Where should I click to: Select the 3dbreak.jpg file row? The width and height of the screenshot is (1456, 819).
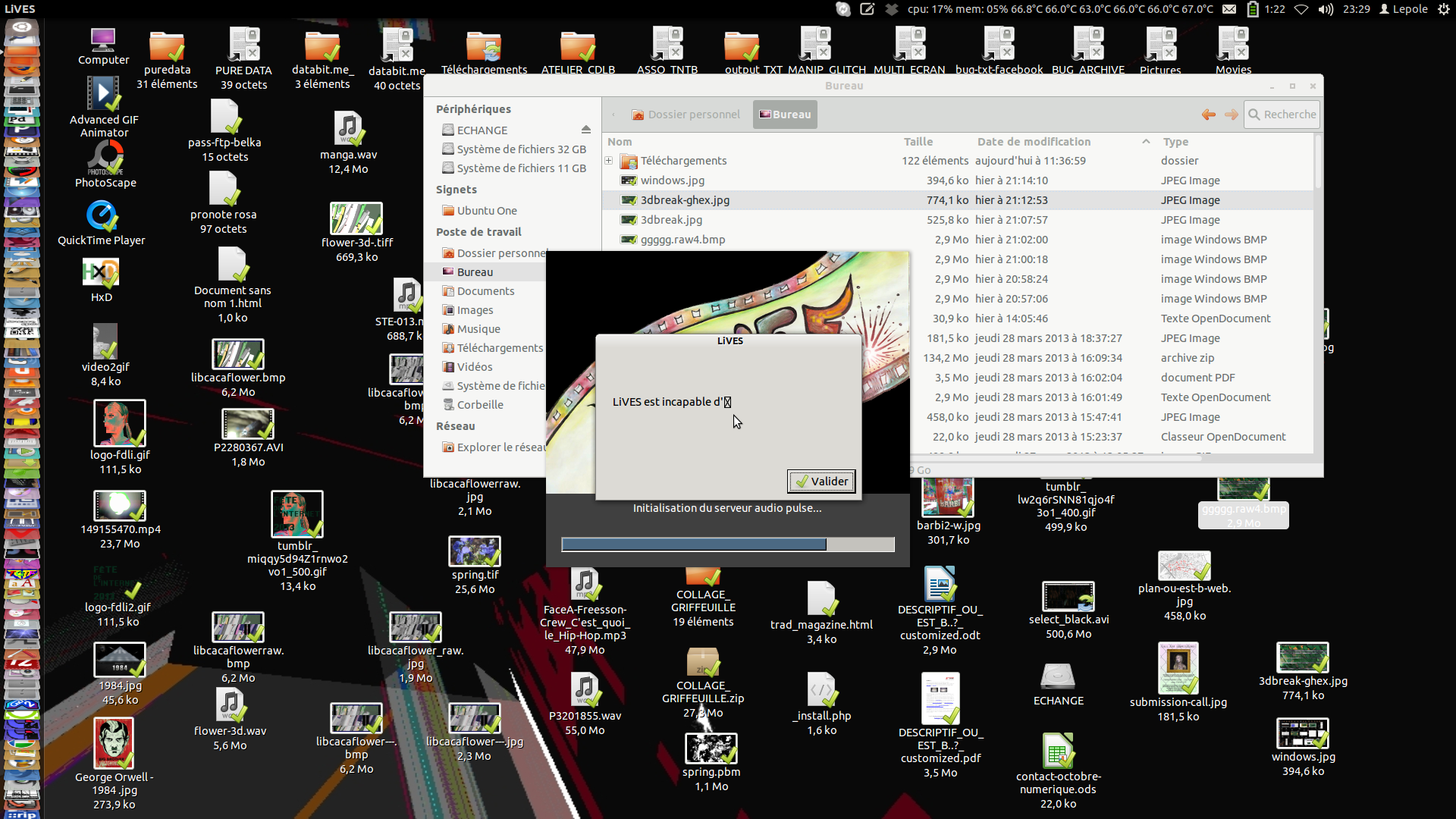(671, 220)
